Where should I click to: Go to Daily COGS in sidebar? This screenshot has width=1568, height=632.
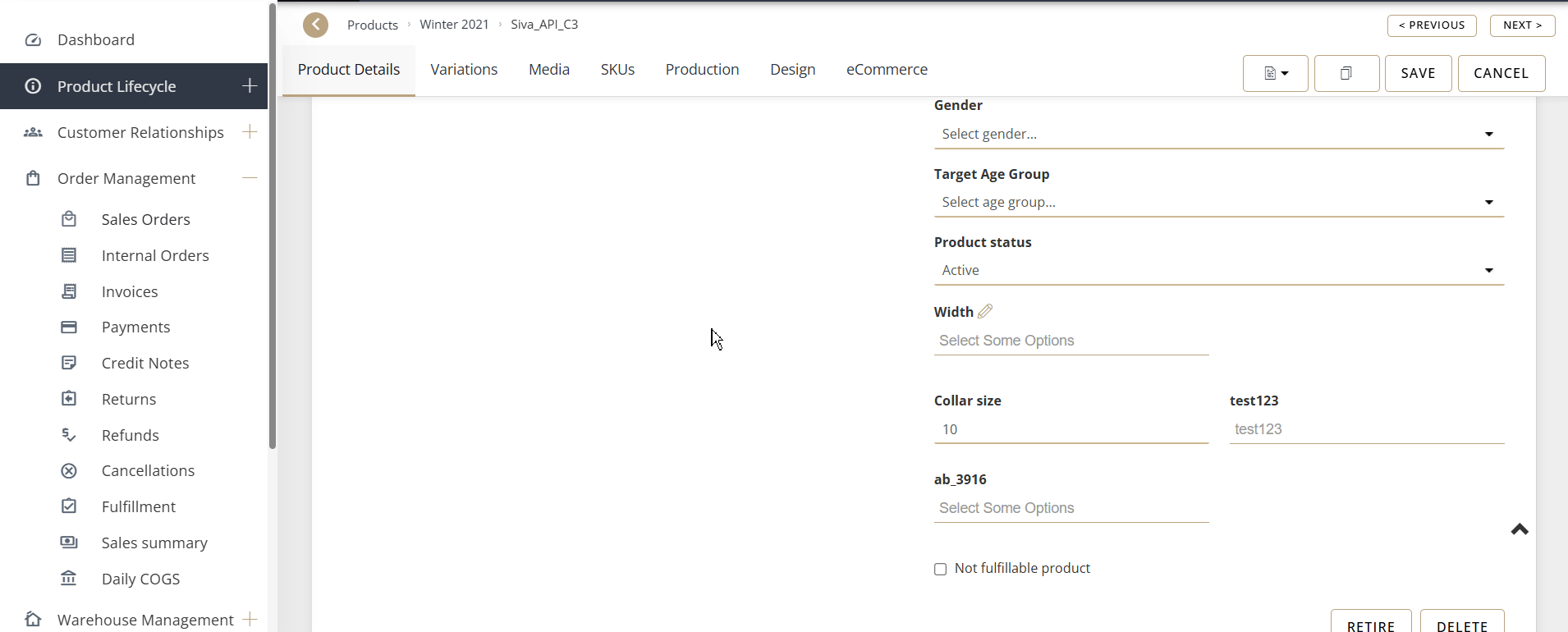[140, 579]
